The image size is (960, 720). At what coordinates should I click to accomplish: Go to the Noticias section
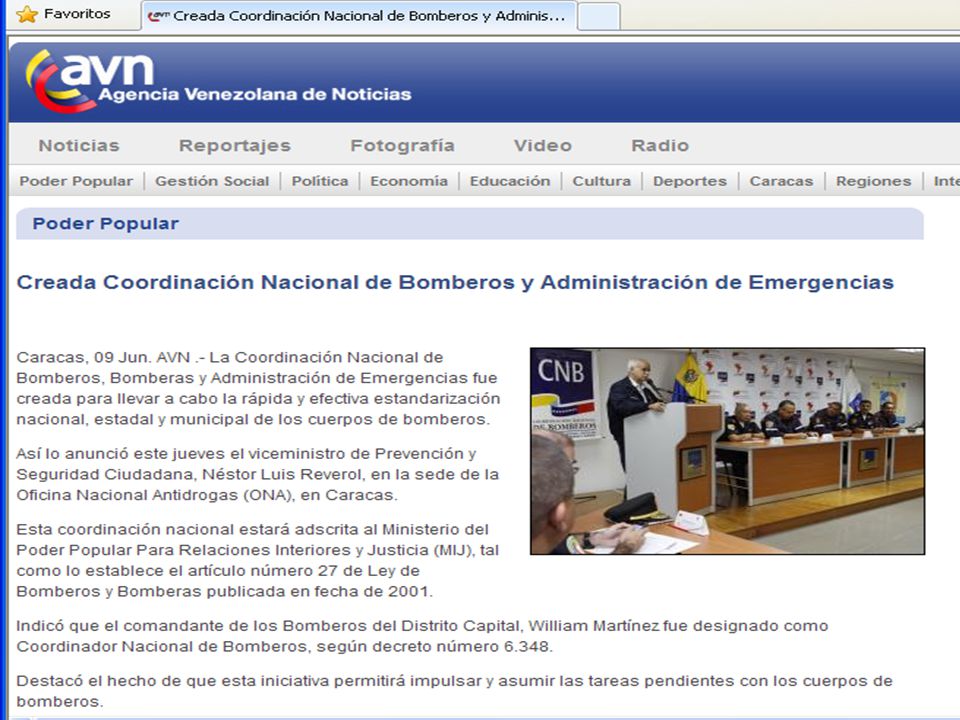pyautogui.click(x=79, y=146)
